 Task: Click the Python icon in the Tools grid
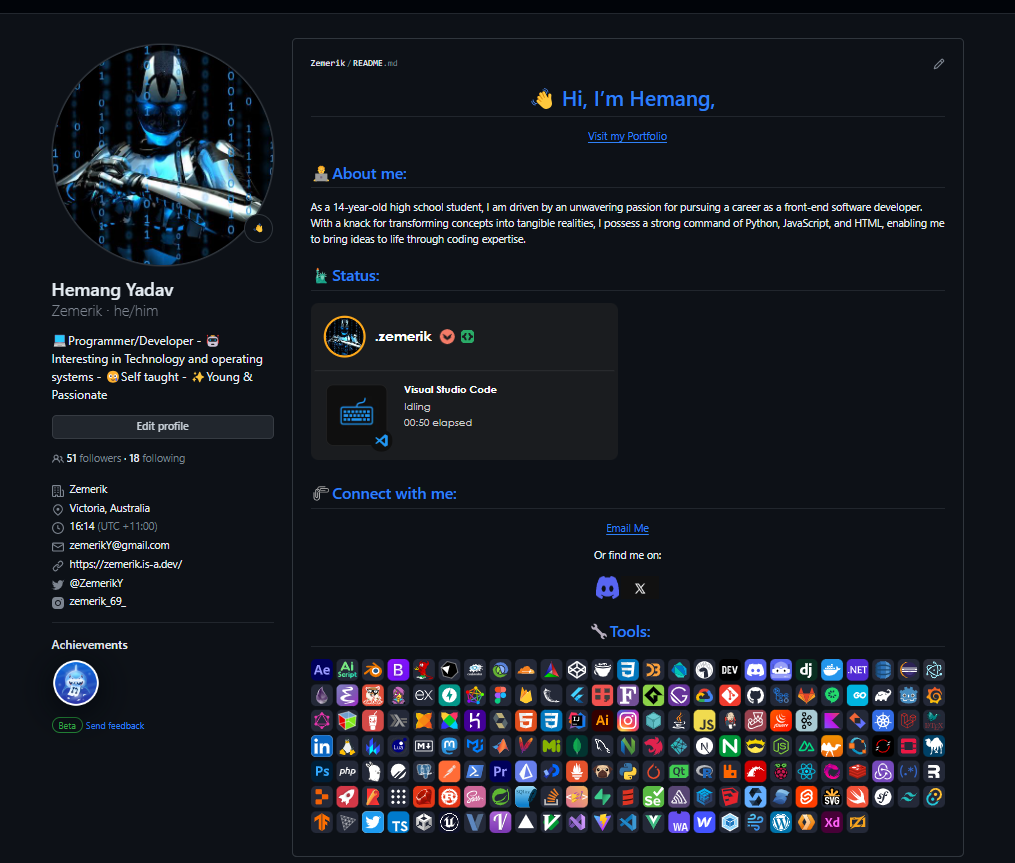click(x=628, y=771)
